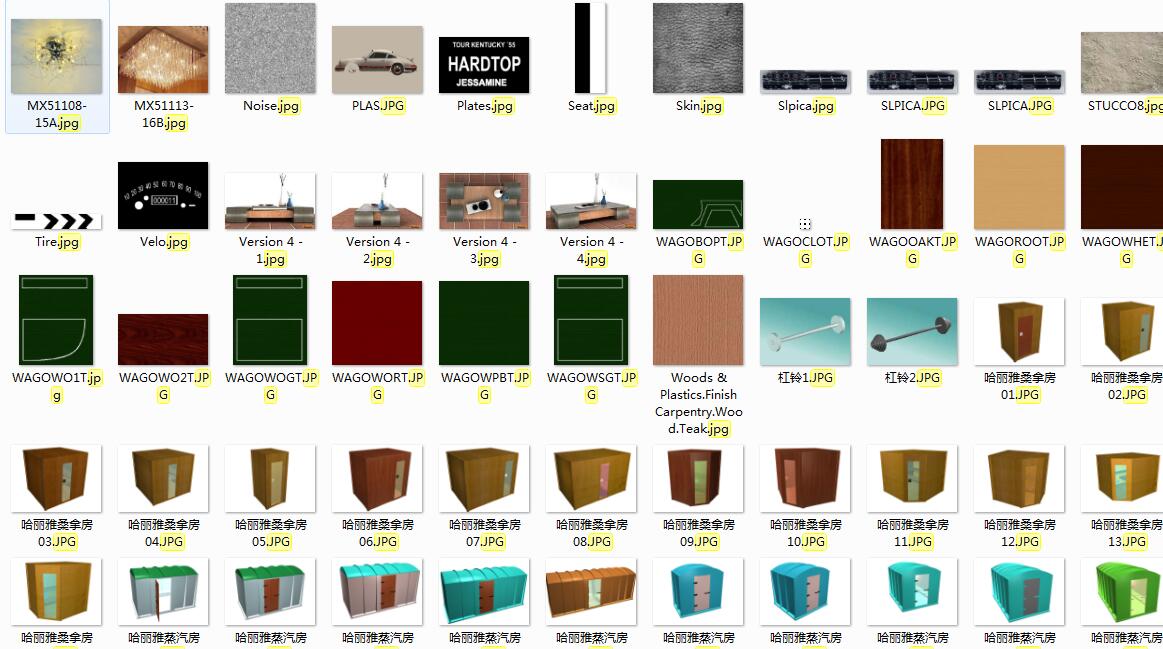
Task: Click the Skin.jpg leather texture thumbnail
Action: pyautogui.click(x=697, y=49)
